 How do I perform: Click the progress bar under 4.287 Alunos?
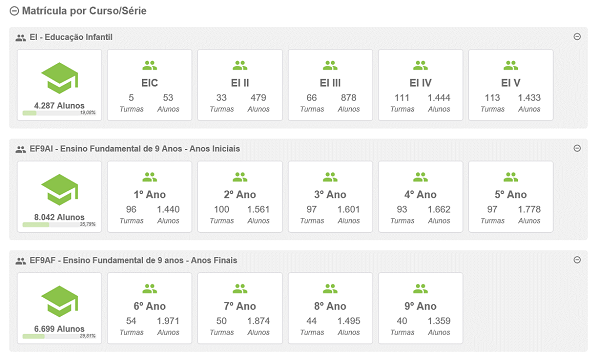(51, 113)
